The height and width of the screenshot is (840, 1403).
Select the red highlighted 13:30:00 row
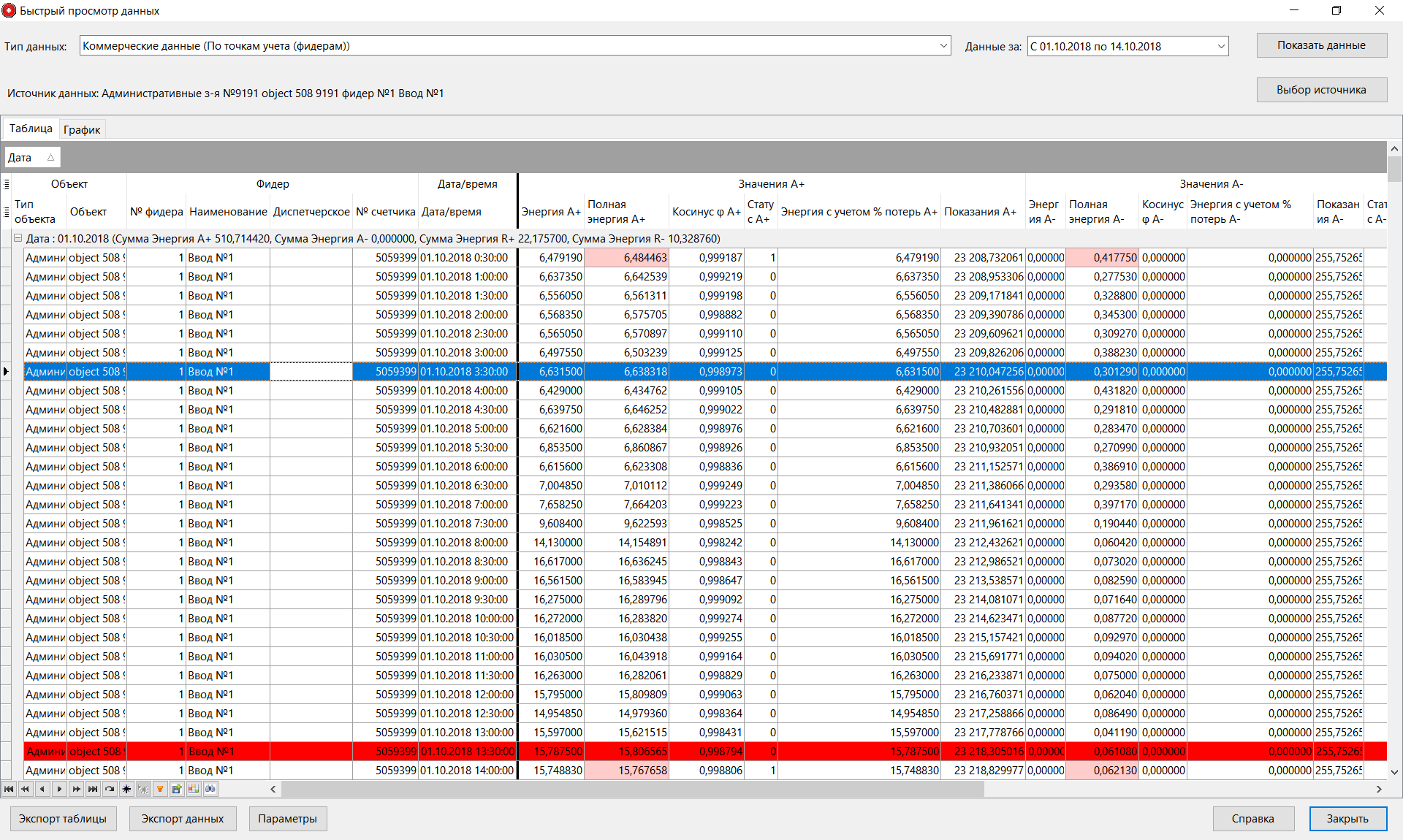pyautogui.click(x=468, y=751)
